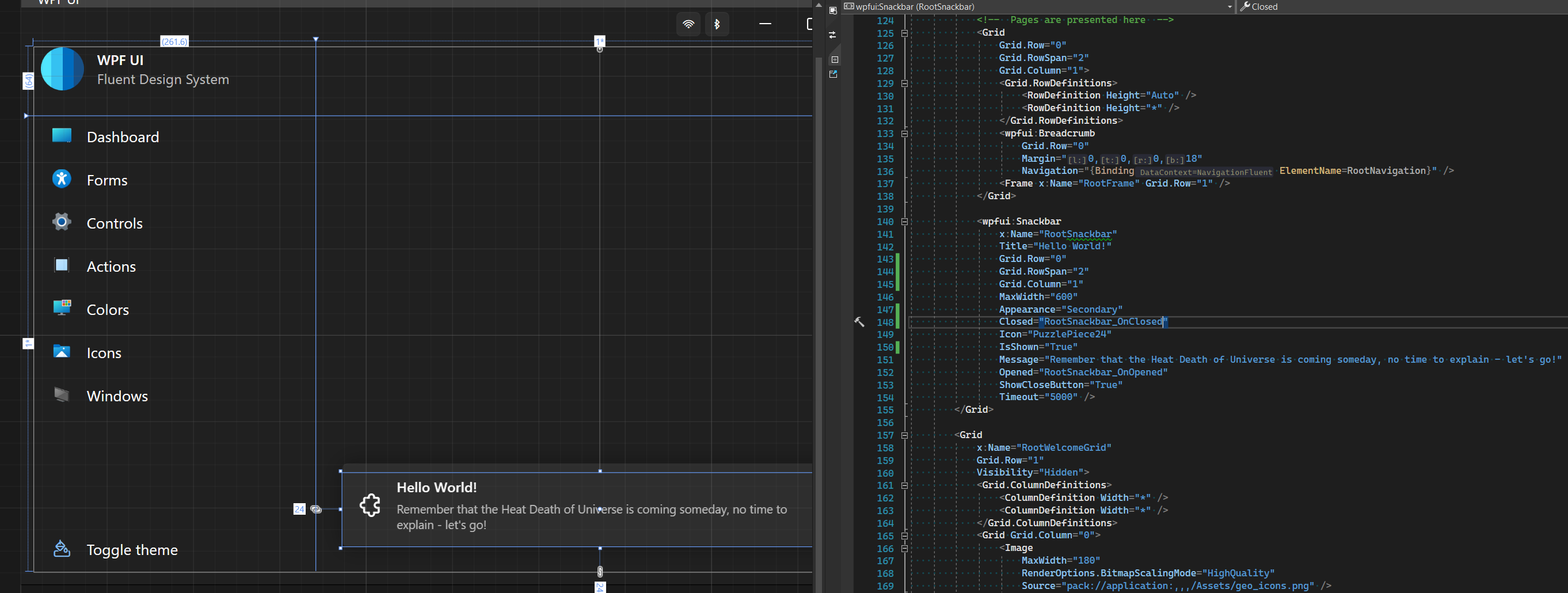Image resolution: width=1568 pixels, height=593 pixels.
Task: Select the Forms sidebar icon
Action: [x=62, y=179]
